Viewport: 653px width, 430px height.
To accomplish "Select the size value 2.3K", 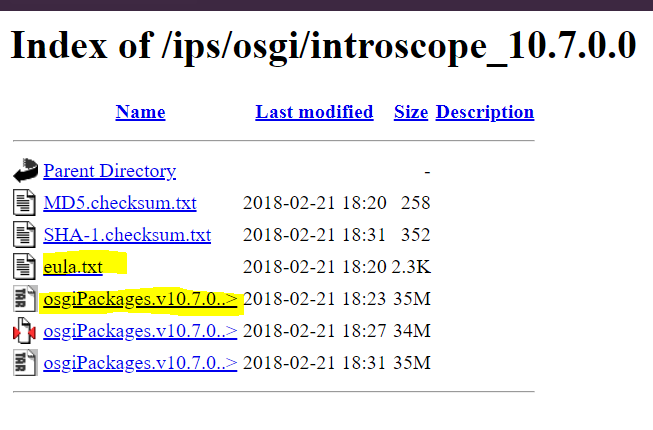I will [411, 267].
